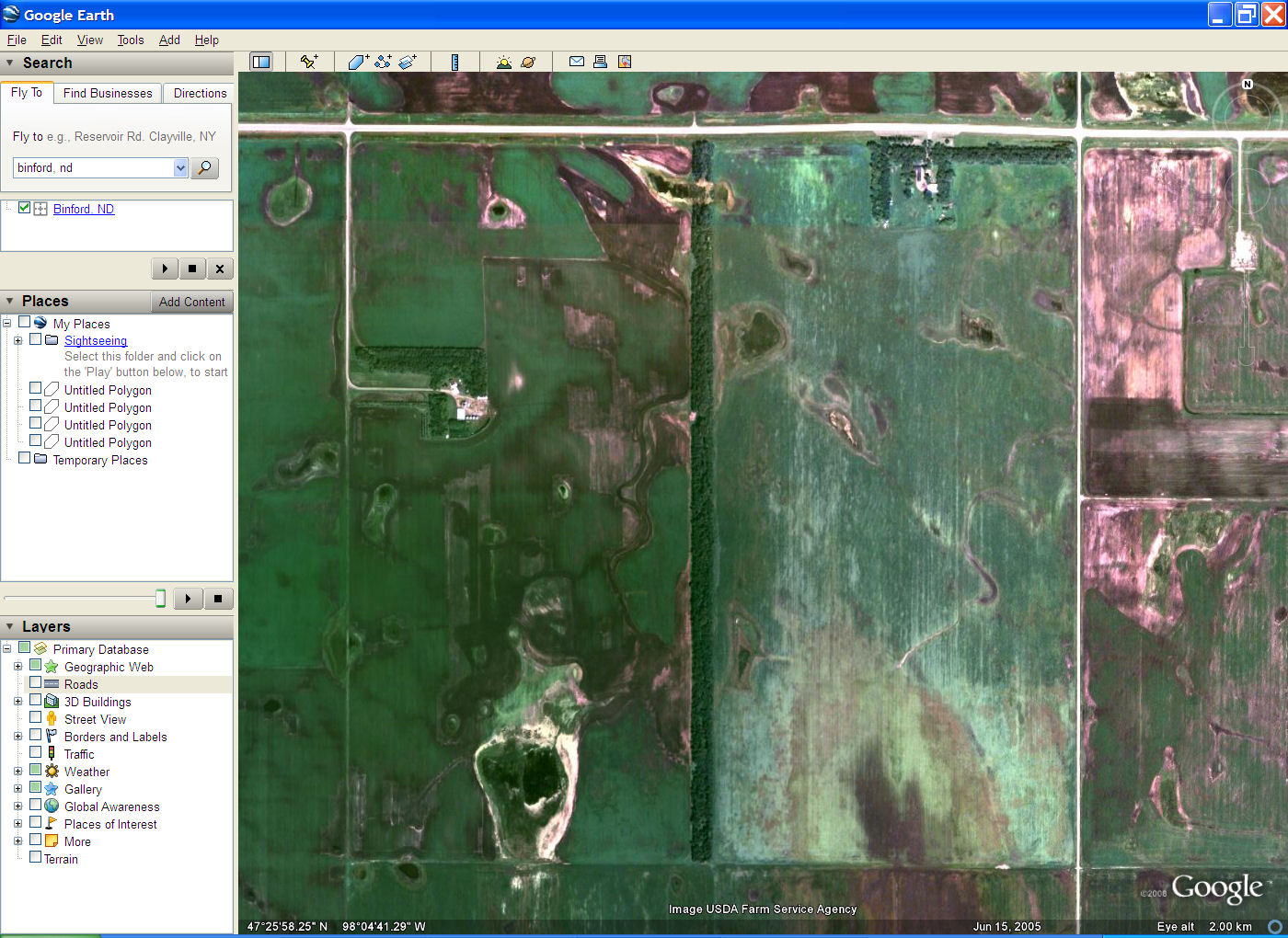
Task: Select the Temporary Places folder
Action: pyautogui.click(x=100, y=460)
